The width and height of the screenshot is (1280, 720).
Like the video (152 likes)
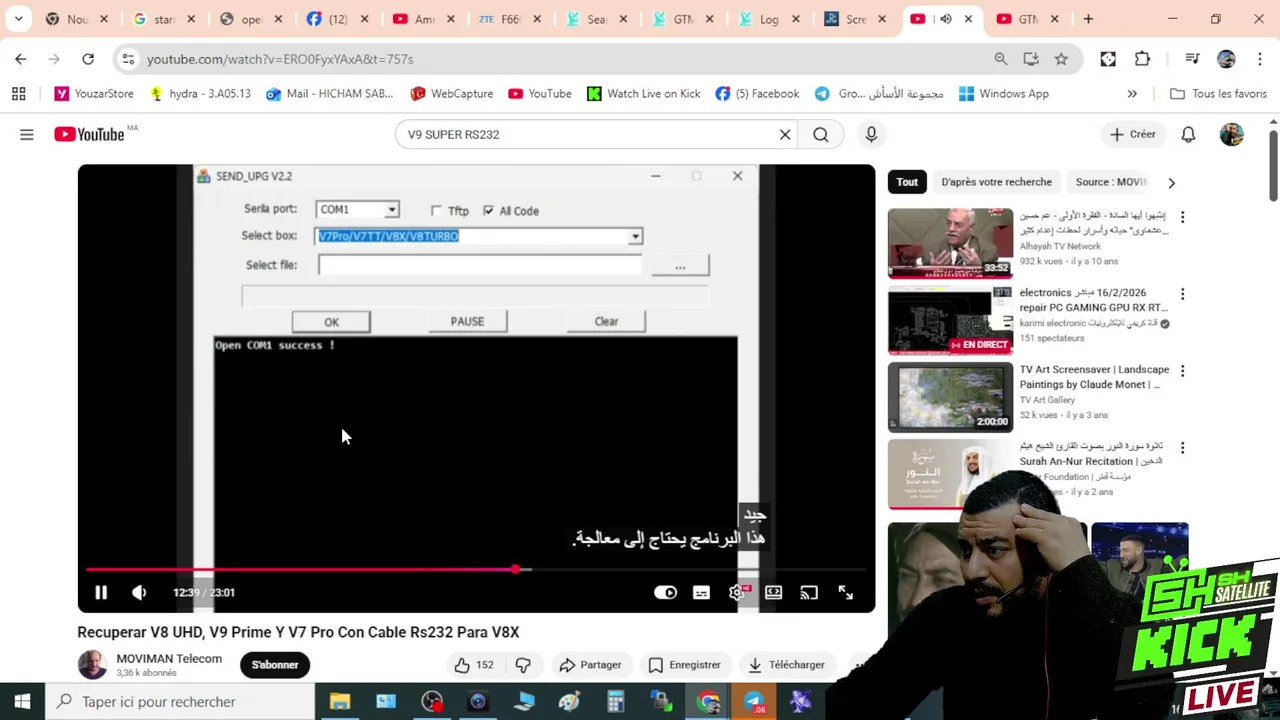475,665
